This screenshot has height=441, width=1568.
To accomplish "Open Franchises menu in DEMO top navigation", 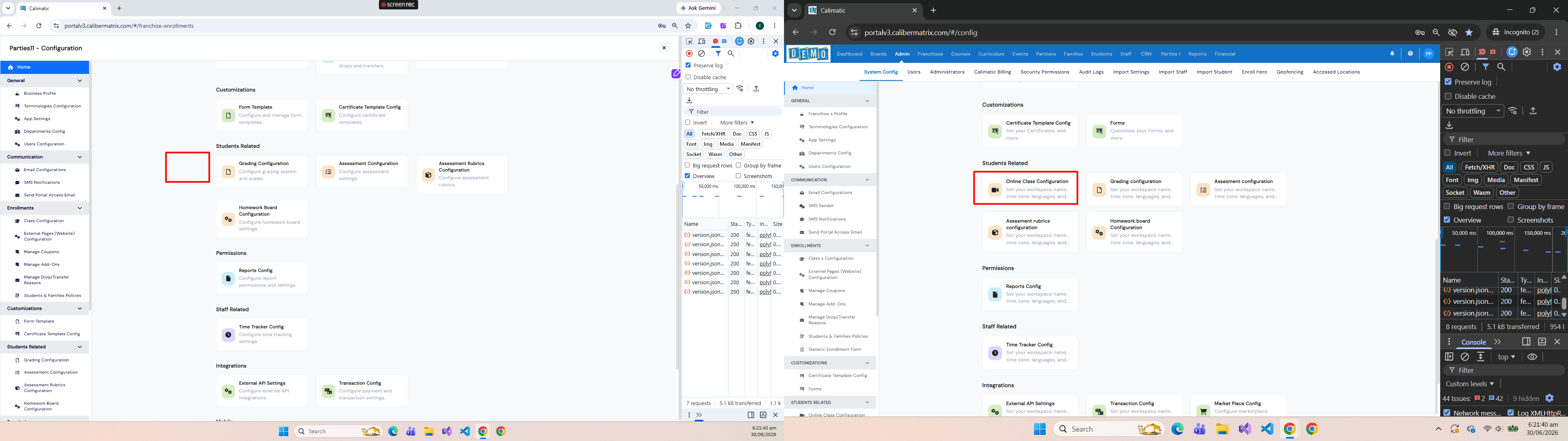I will tap(930, 54).
